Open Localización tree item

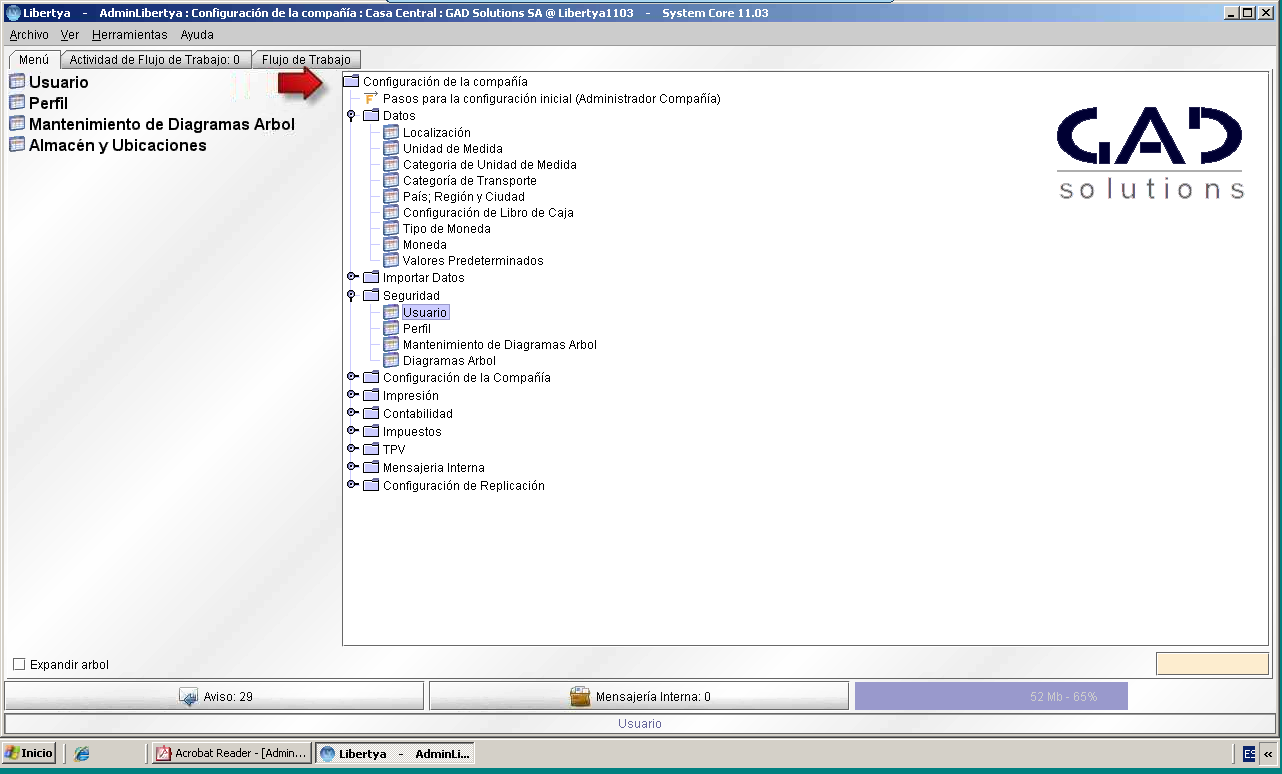pos(437,132)
